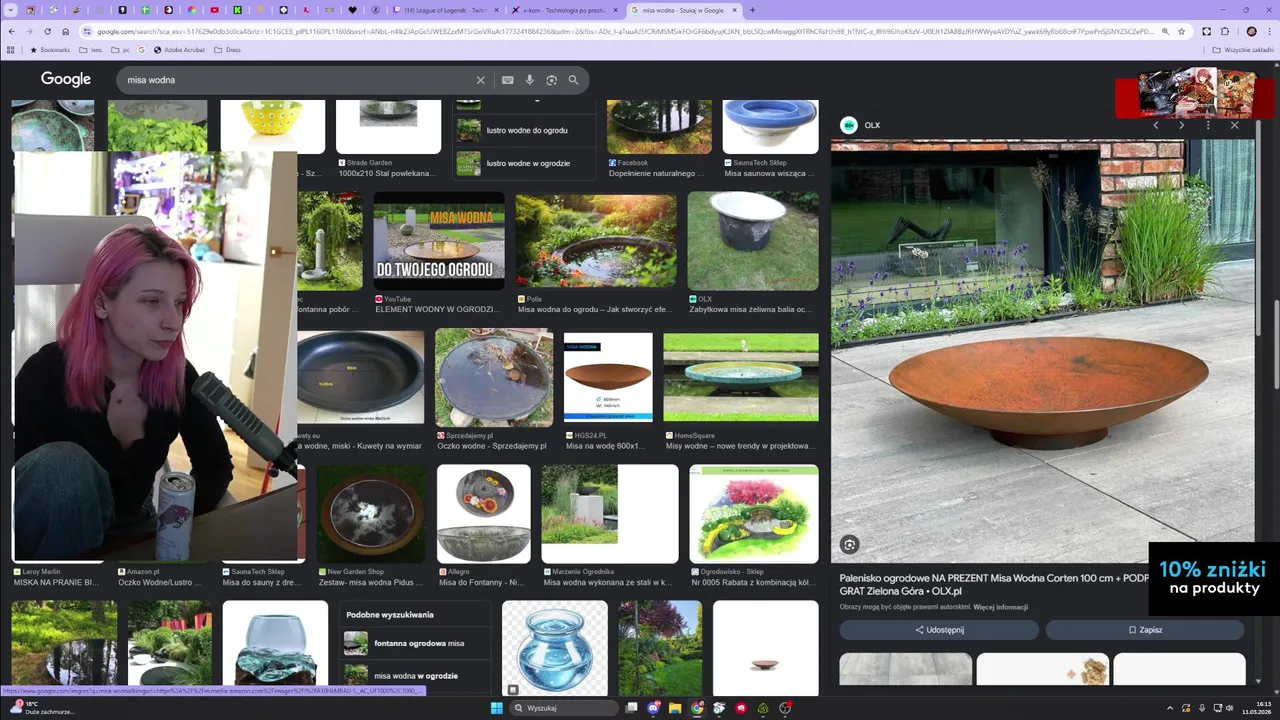The image size is (1280, 720).
Task: Select the lustro wodne do ogrodu suggestion
Action: point(524,130)
